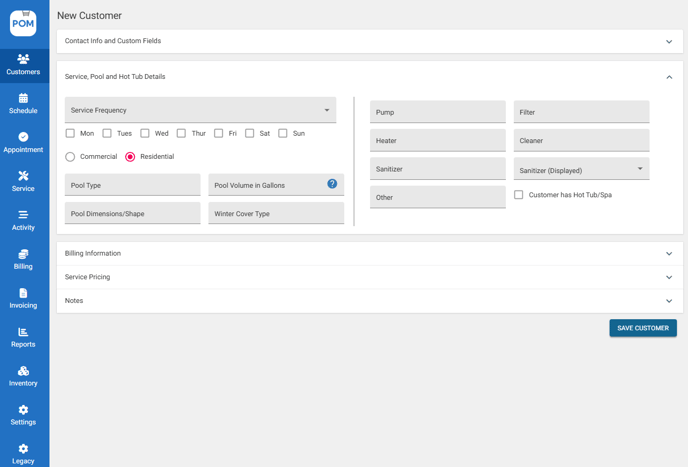Image resolution: width=688 pixels, height=467 pixels.
Task: Click the Save Customer button
Action: [x=642, y=328]
